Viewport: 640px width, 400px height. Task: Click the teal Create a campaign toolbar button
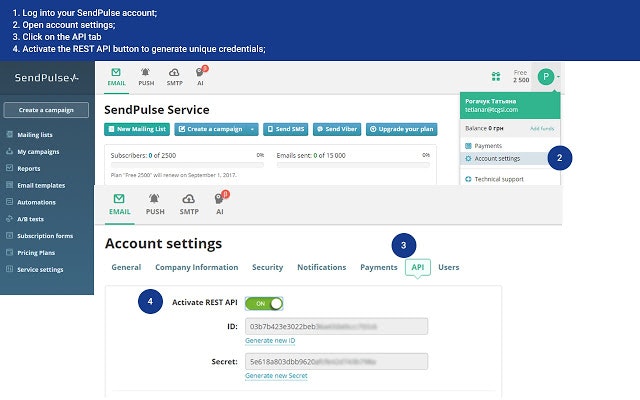(211, 129)
